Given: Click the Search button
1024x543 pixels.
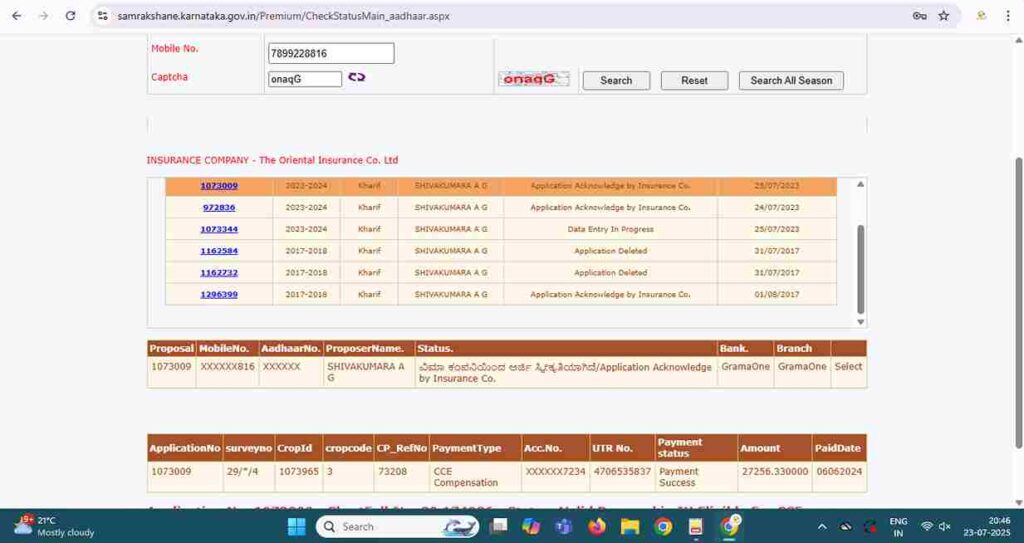Looking at the screenshot, I should 616,80.
